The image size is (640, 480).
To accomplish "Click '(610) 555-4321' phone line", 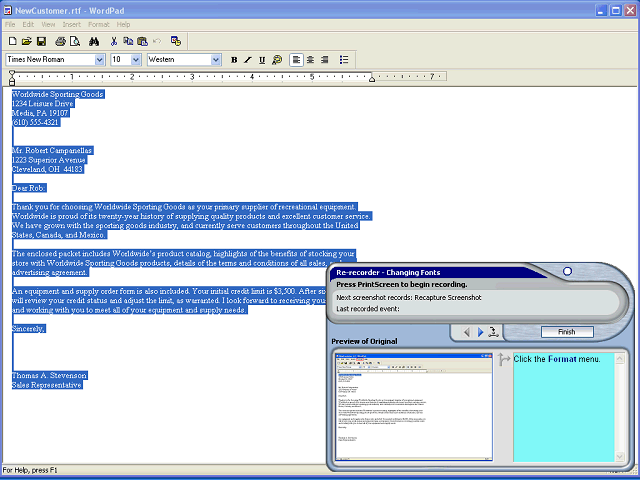I will point(36,122).
